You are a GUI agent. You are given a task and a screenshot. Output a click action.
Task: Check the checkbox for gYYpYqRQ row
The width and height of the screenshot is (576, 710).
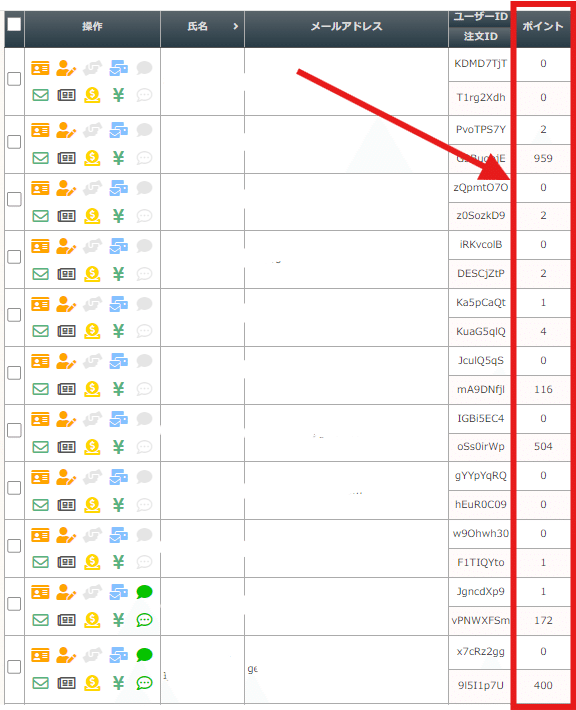pyautogui.click(x=14, y=488)
